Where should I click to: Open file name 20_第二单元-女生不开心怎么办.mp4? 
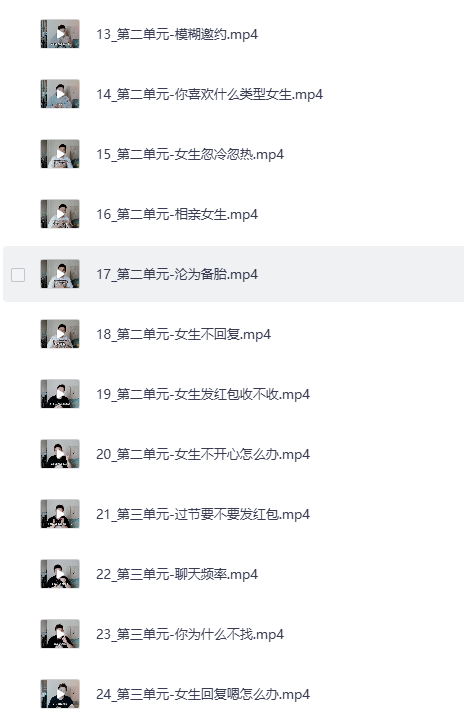203,454
